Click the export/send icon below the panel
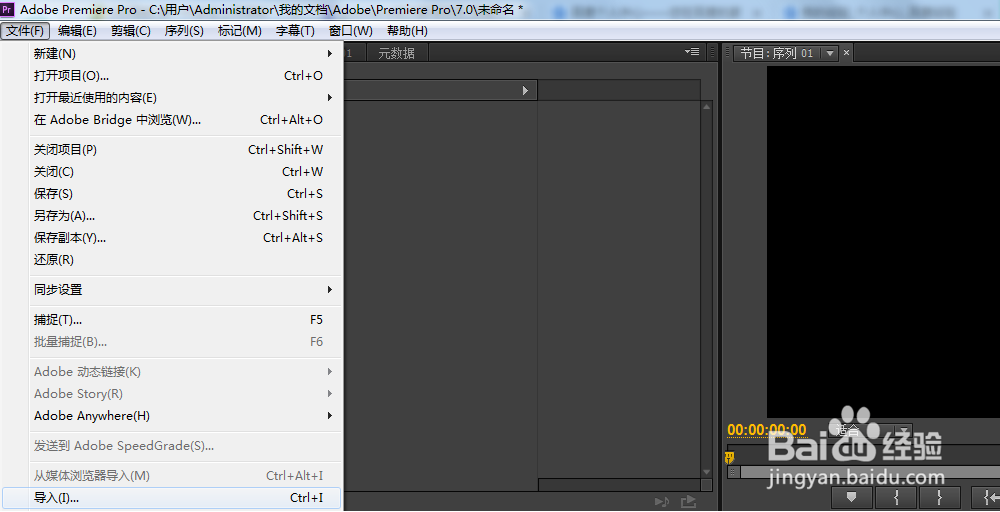 pyautogui.click(x=688, y=502)
